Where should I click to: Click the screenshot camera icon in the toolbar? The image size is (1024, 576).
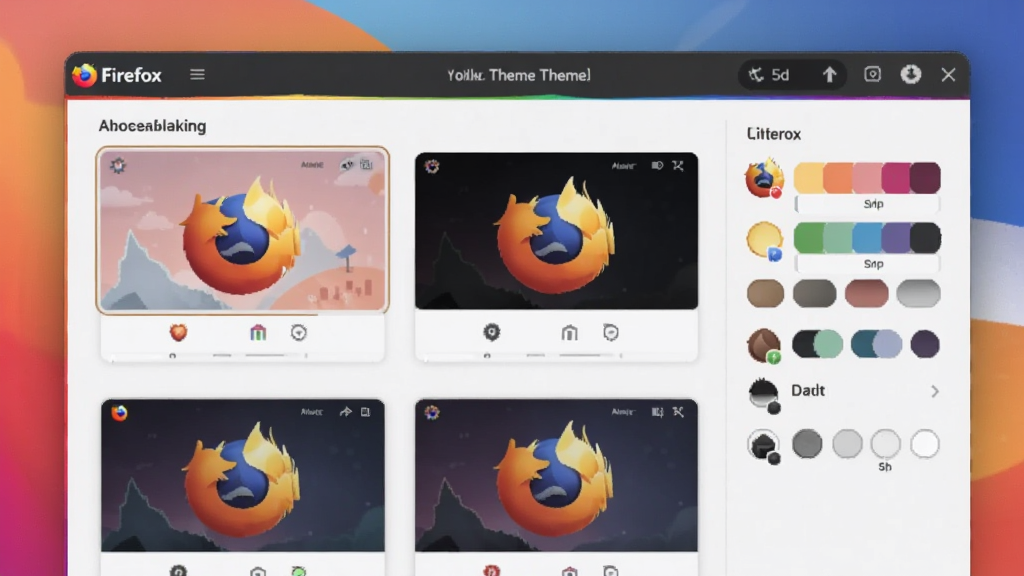coord(872,74)
